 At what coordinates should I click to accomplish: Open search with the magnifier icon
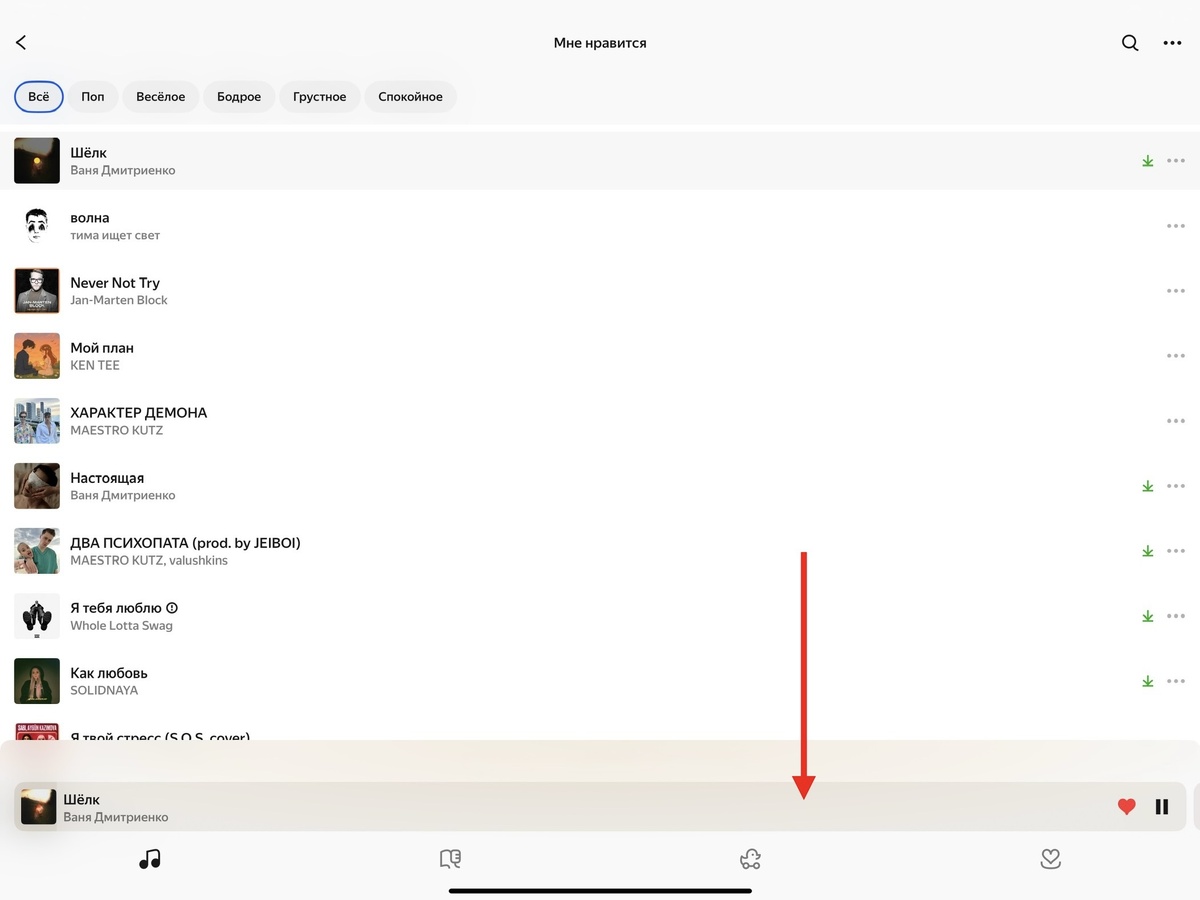1130,43
